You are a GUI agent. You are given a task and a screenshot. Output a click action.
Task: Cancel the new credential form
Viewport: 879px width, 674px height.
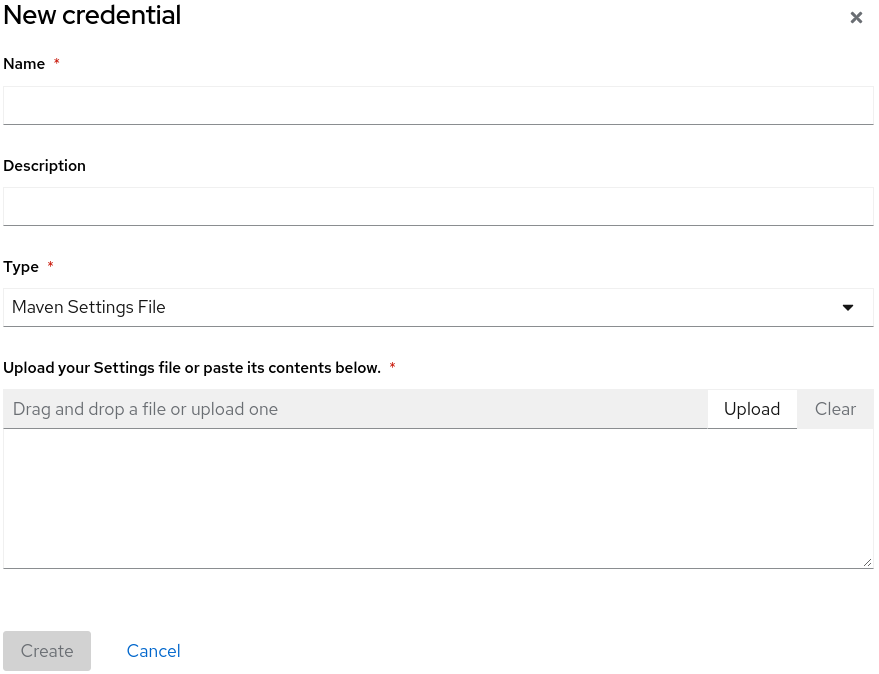coord(153,651)
